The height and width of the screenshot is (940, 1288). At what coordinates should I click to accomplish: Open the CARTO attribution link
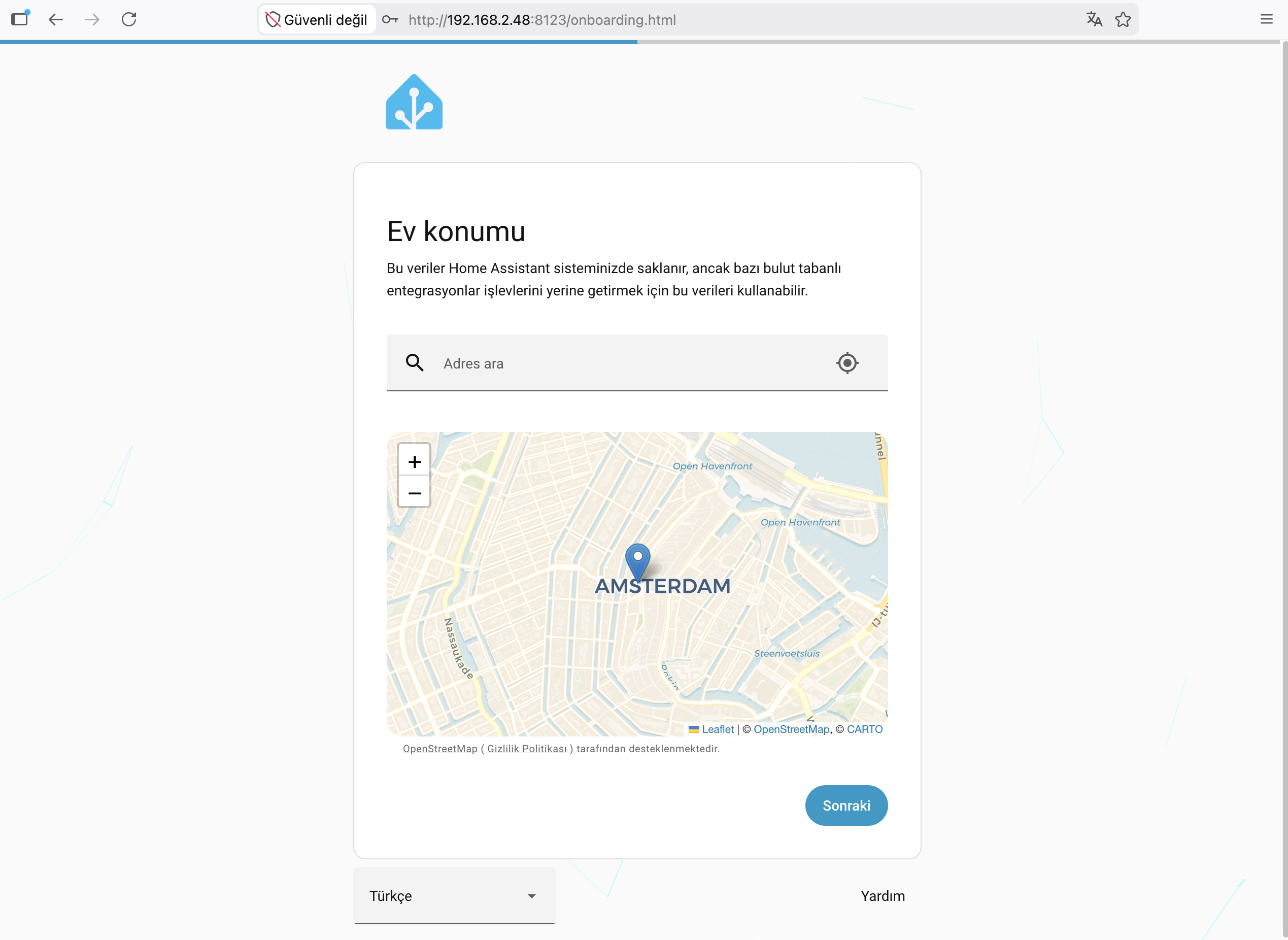tap(865, 729)
